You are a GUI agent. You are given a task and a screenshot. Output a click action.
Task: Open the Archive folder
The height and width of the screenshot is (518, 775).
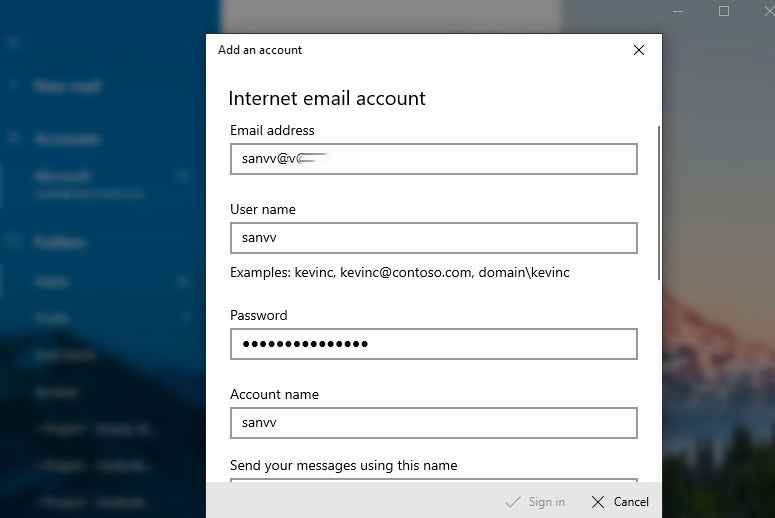(56, 391)
